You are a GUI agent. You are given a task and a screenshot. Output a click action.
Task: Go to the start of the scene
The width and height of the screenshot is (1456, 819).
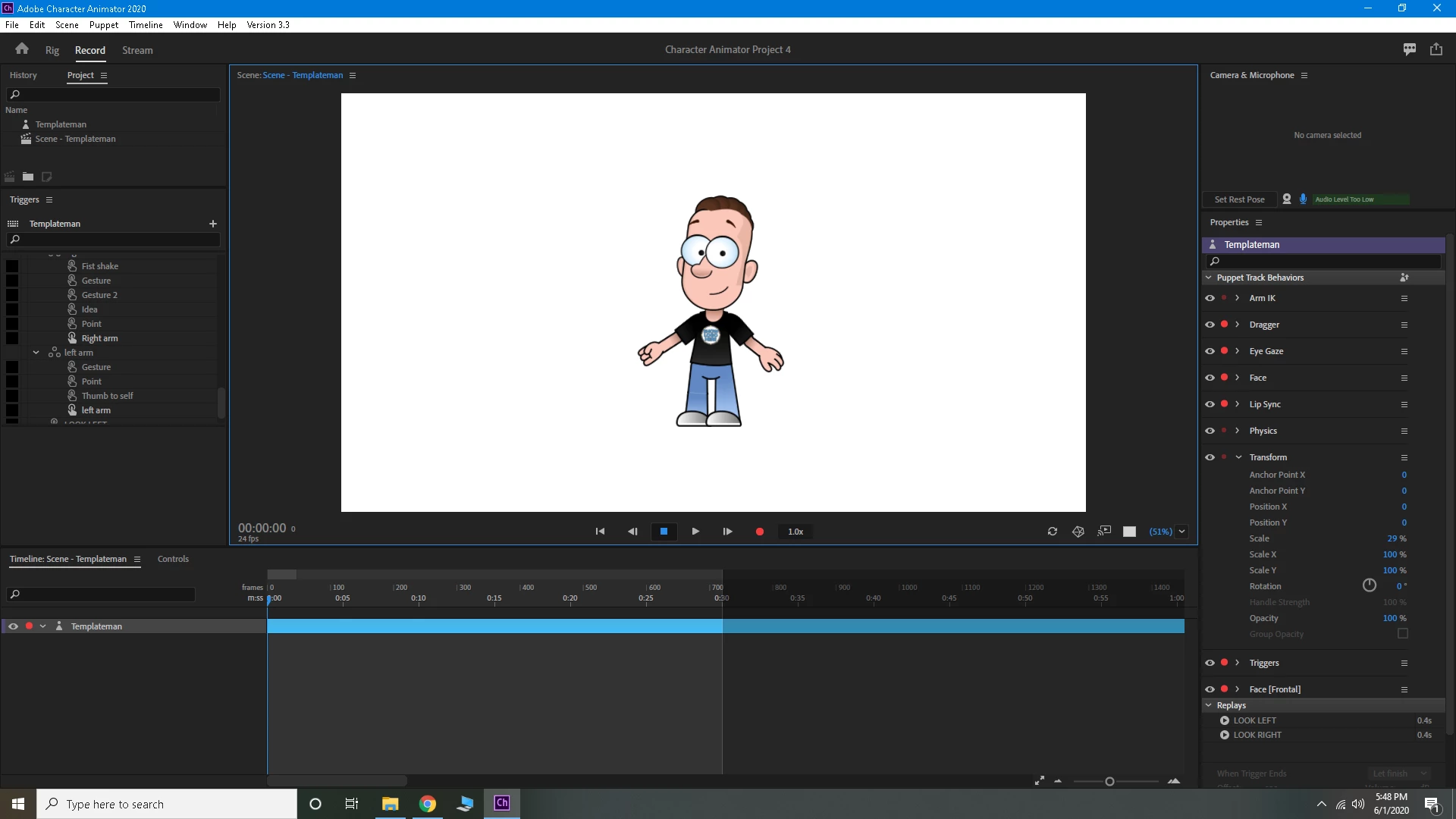600,532
